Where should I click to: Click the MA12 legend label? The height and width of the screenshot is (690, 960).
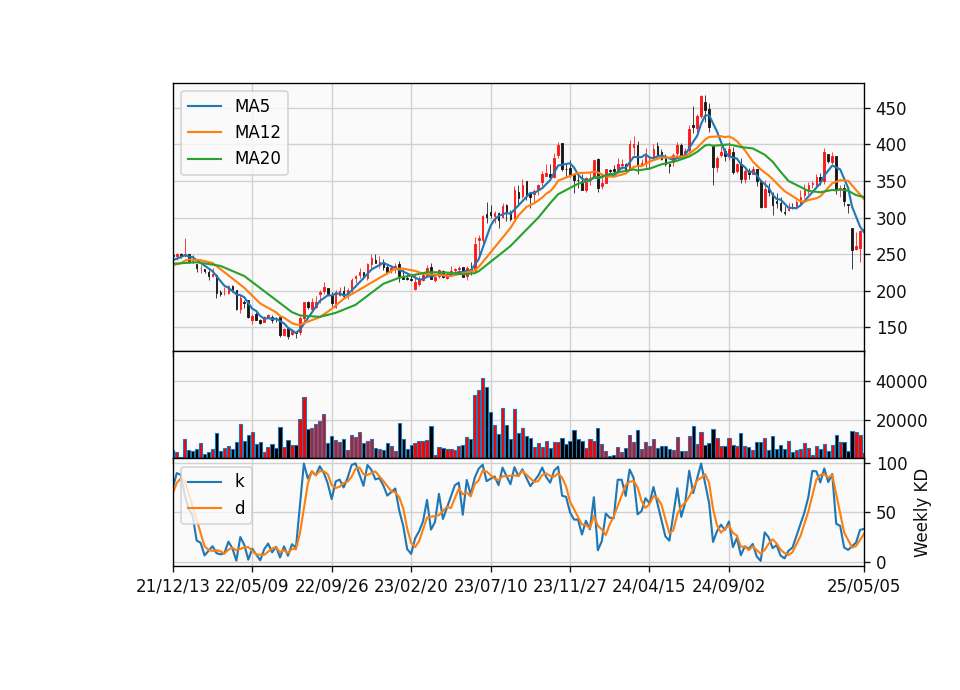click(x=257, y=132)
